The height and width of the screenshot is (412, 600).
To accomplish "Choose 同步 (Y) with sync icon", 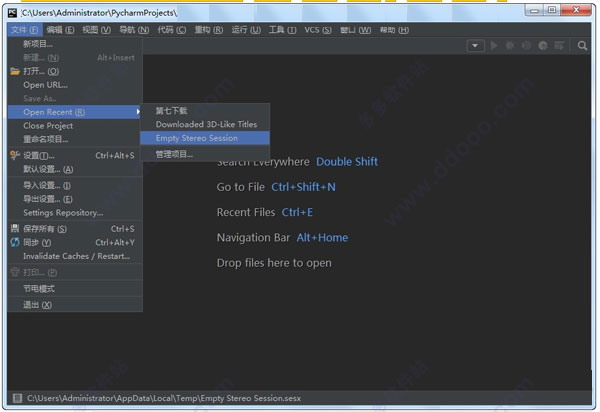I will tap(75, 243).
